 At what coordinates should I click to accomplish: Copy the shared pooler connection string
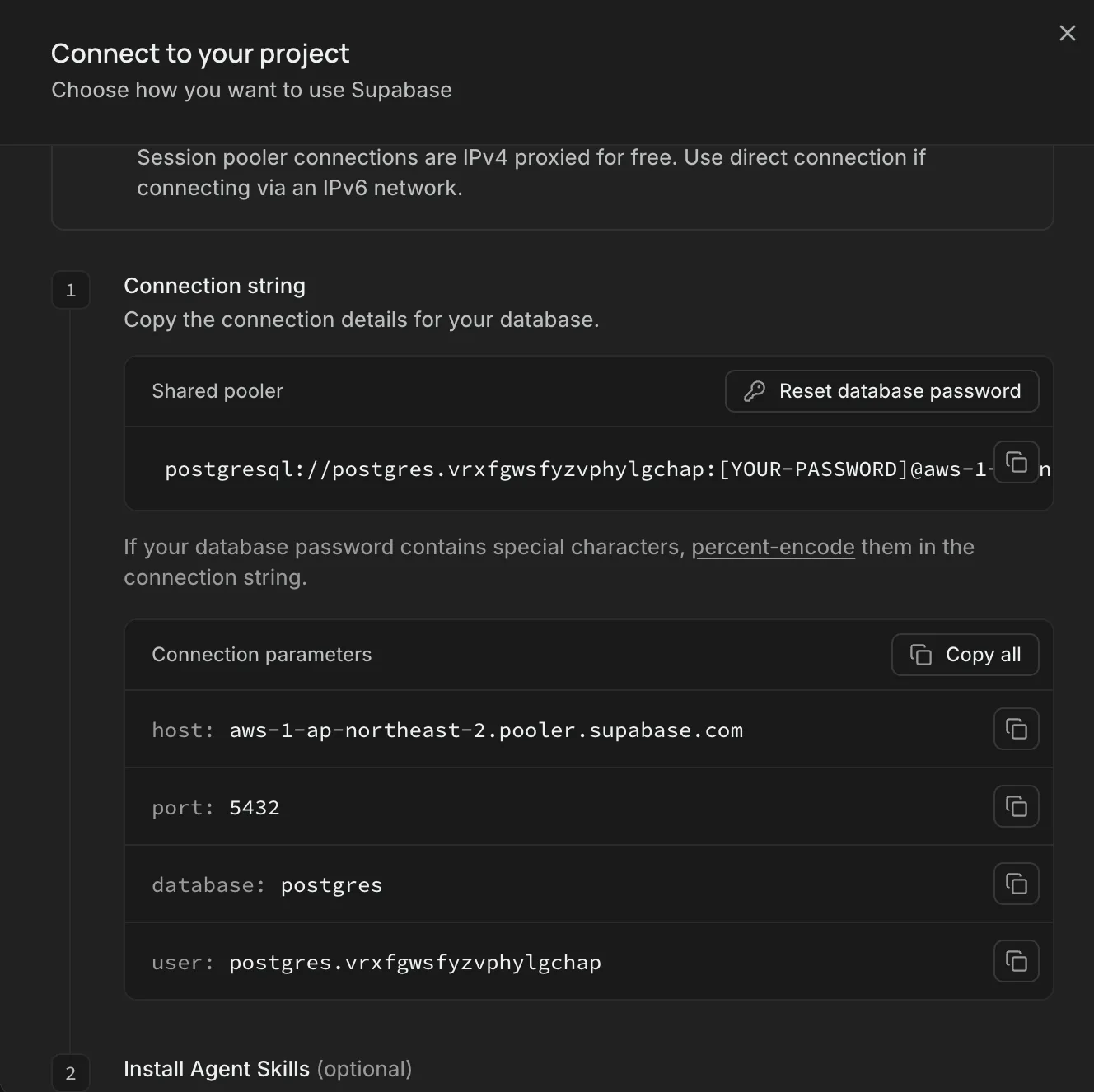(1016, 462)
